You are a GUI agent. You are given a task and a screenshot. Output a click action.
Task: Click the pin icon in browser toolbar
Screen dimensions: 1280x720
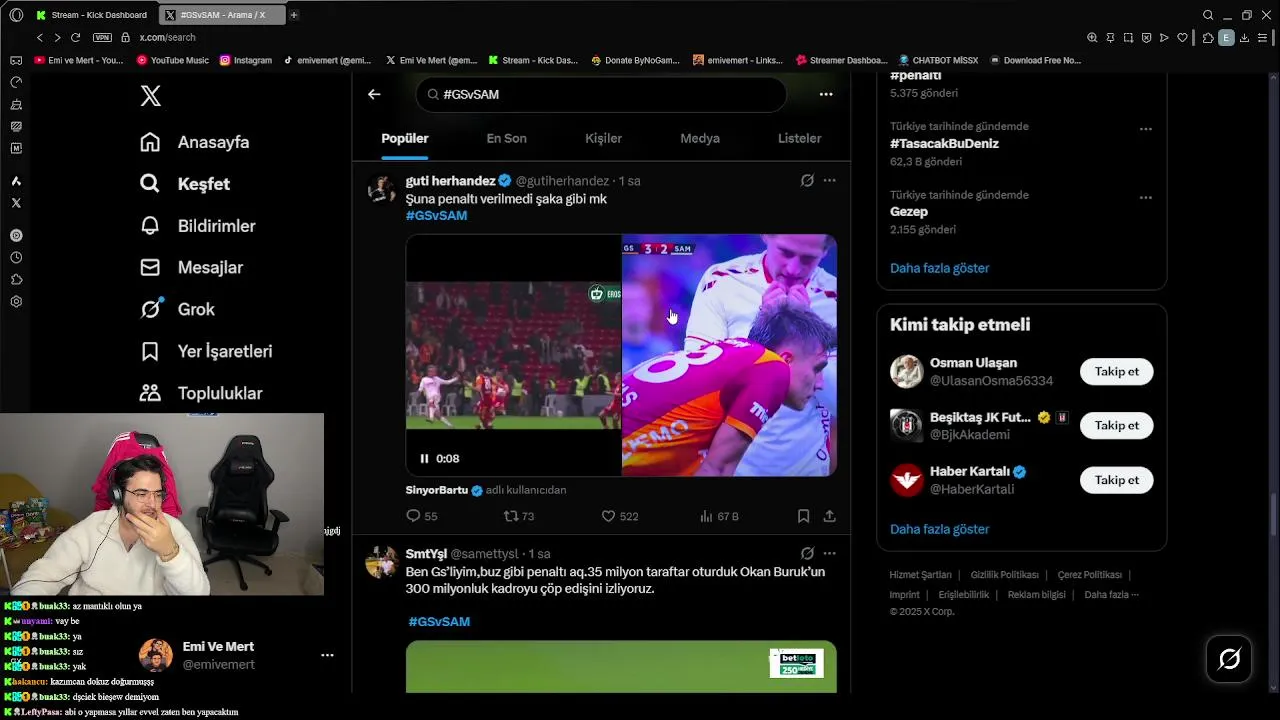pos(1110,38)
